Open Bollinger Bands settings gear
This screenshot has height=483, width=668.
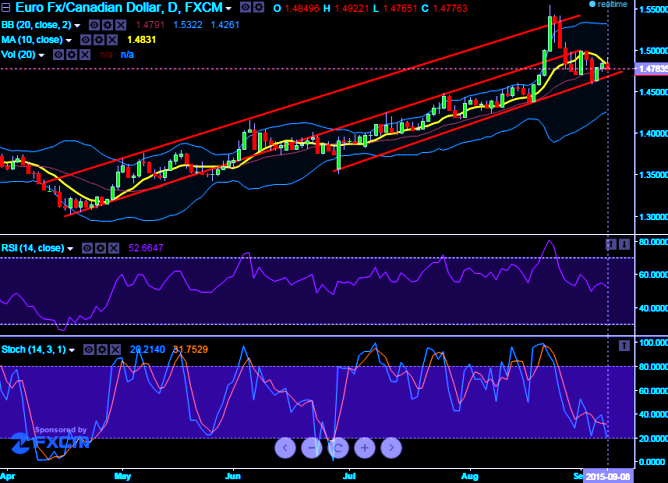(x=107, y=25)
